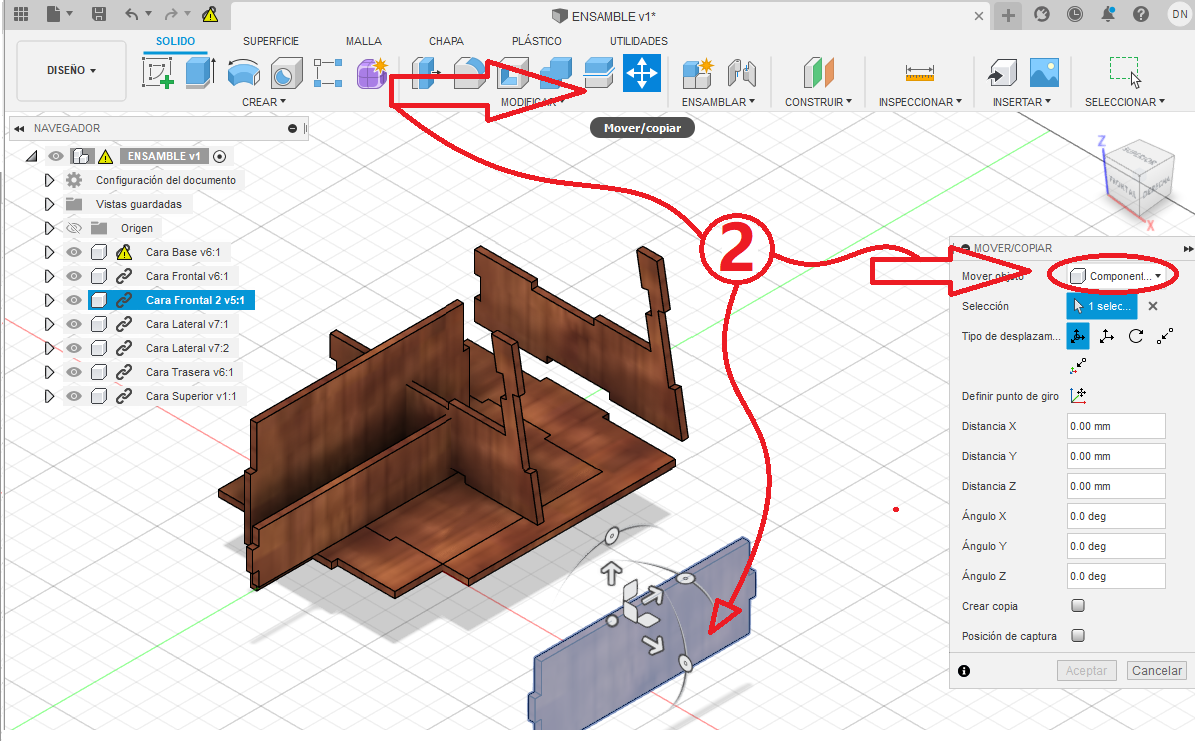Select the New Component tool

point(698,73)
